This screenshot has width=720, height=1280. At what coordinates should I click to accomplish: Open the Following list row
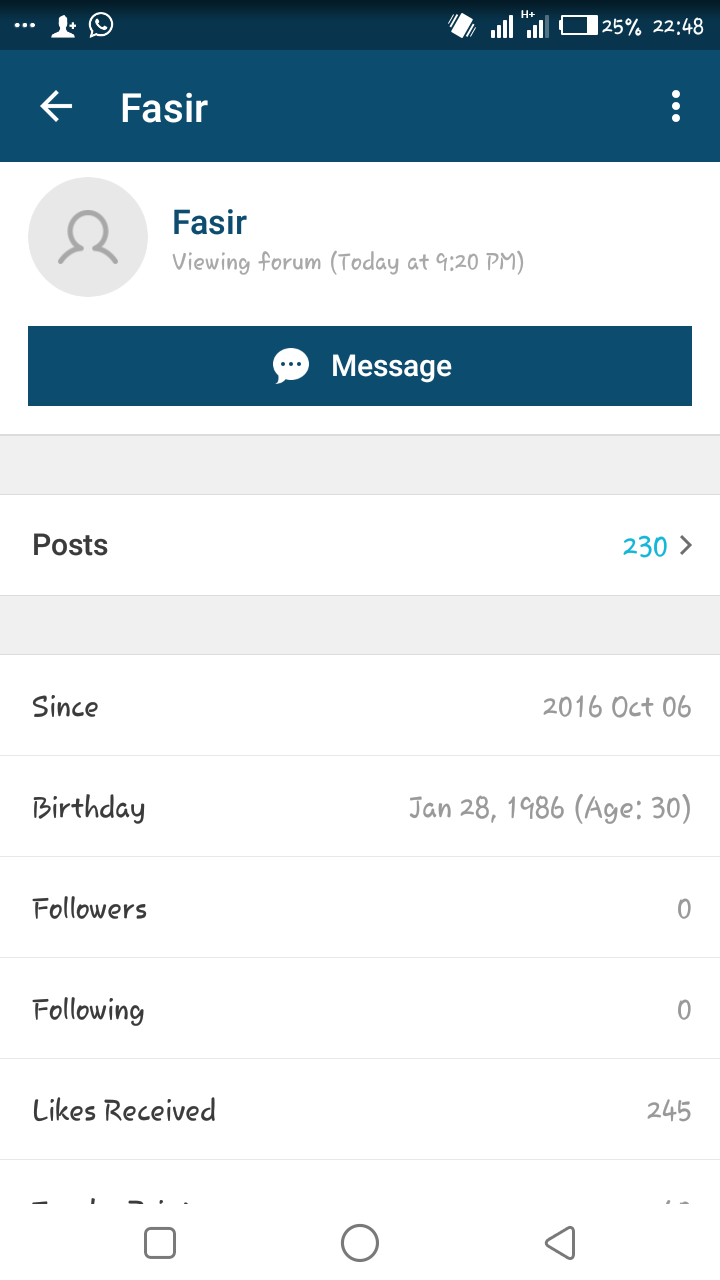(x=360, y=1009)
